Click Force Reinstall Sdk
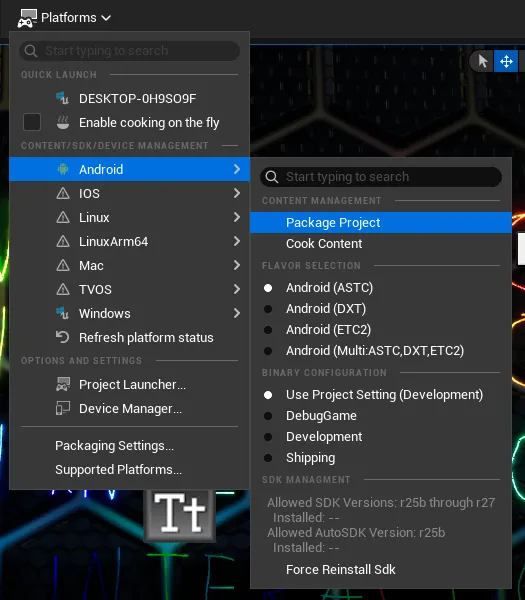 click(x=381, y=570)
